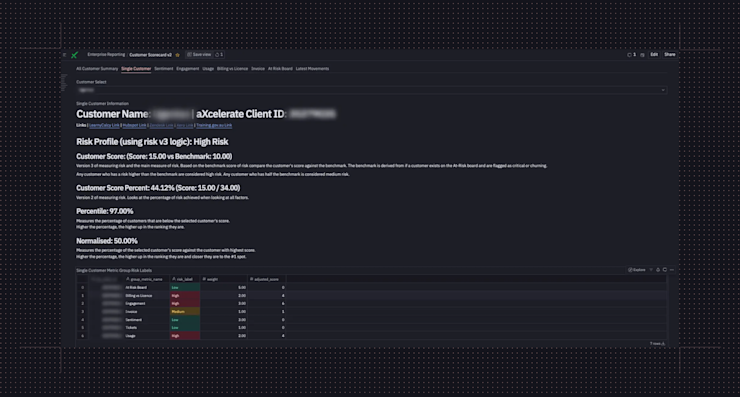Click the print/export icon beside Edit
This screenshot has height=397, width=740.
(642, 55)
